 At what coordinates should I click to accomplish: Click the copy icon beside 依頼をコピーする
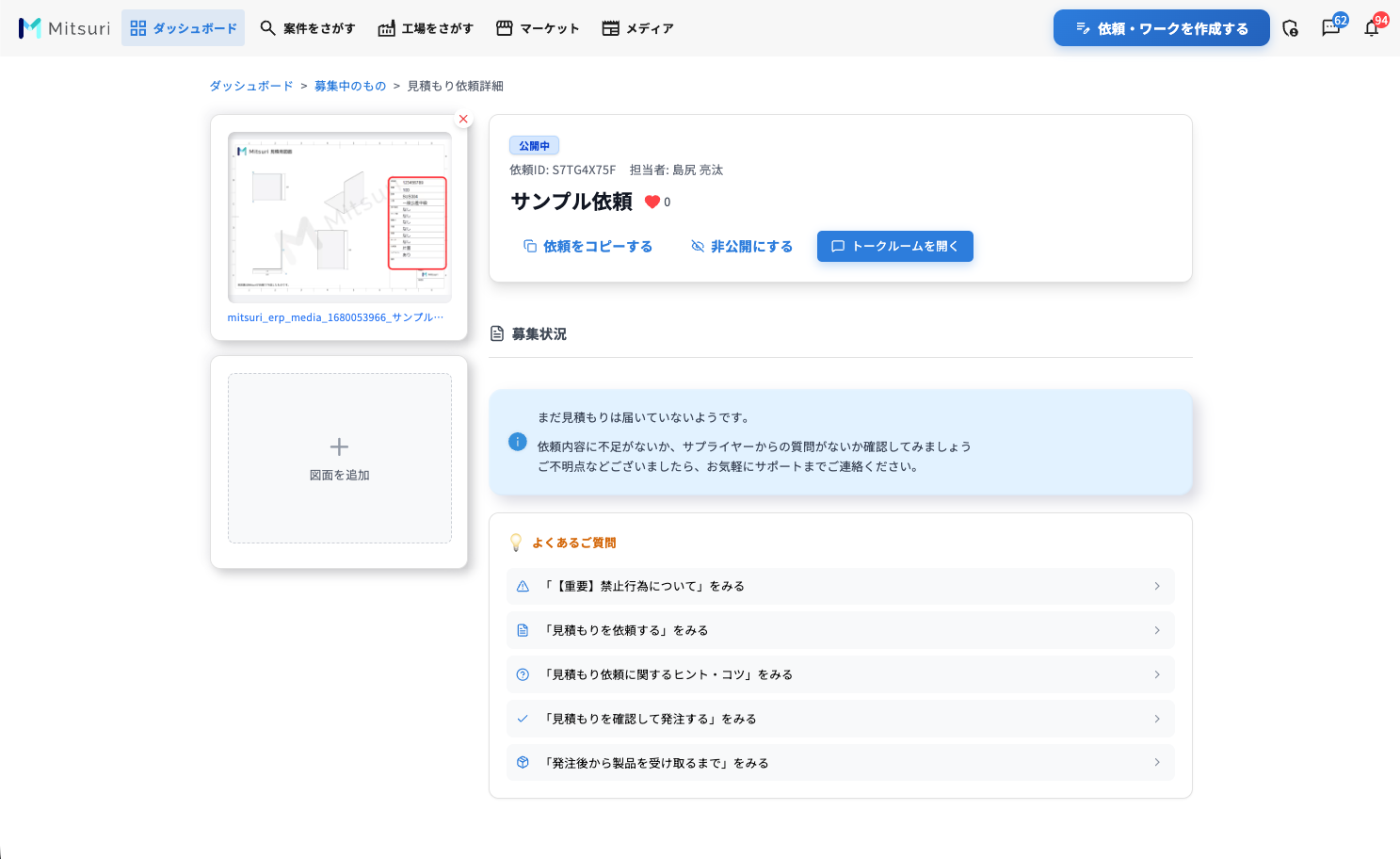point(530,246)
